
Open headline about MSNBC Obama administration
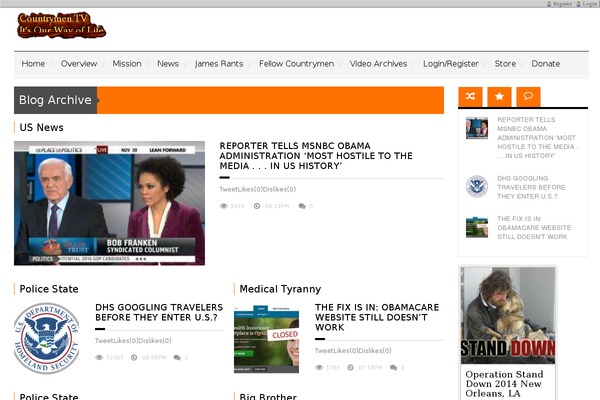pyautogui.click(x=316, y=156)
